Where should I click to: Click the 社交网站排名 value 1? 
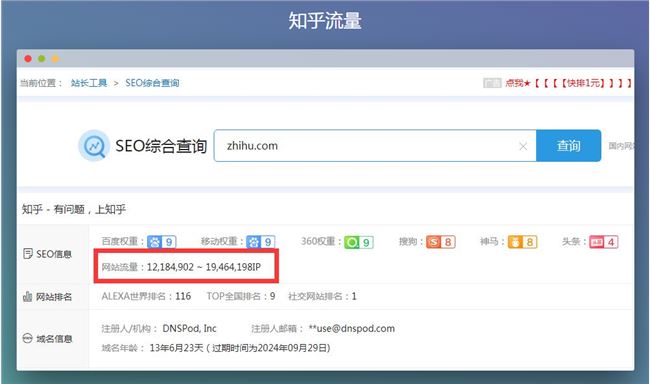pos(354,296)
